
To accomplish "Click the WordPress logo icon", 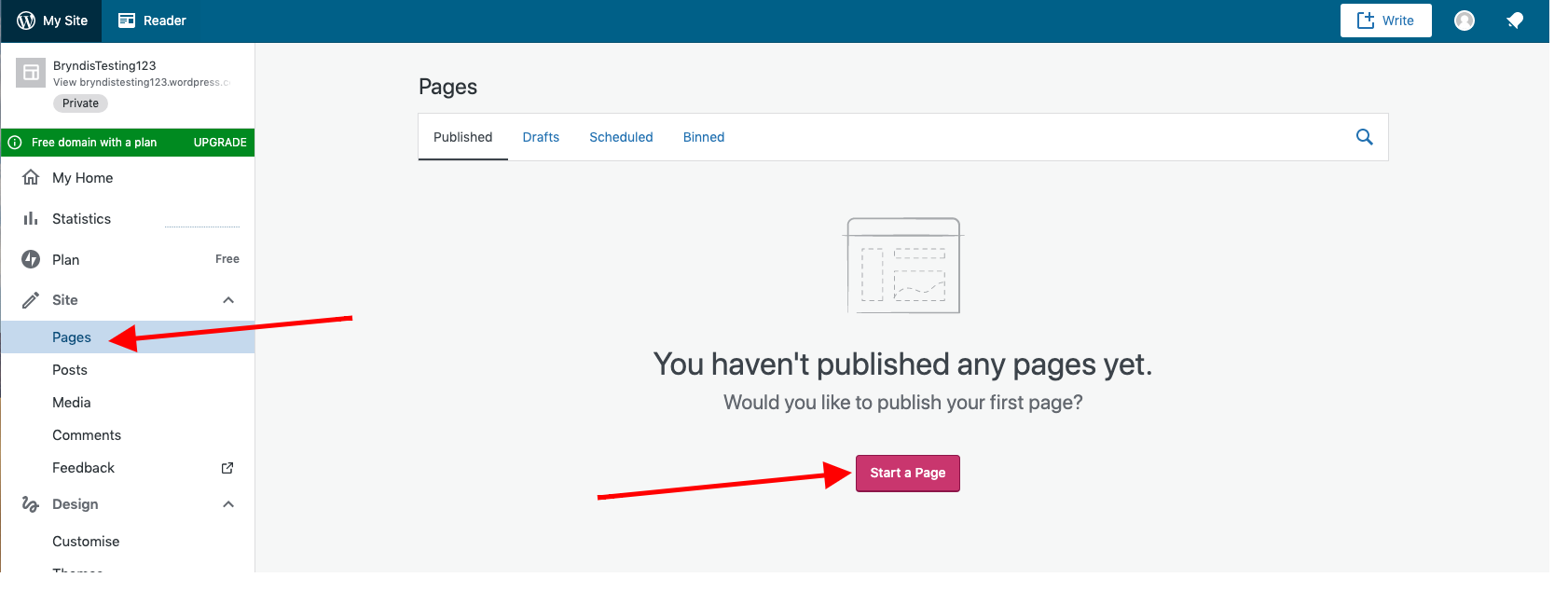I will [x=26, y=21].
